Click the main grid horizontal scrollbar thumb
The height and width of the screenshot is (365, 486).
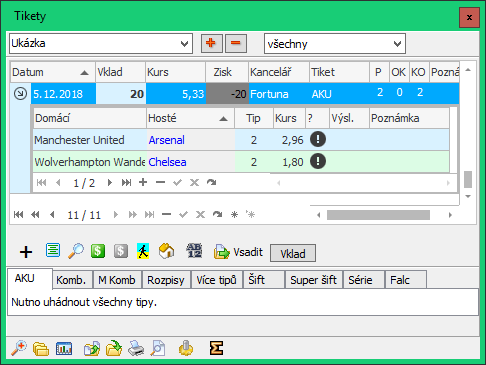378,215
